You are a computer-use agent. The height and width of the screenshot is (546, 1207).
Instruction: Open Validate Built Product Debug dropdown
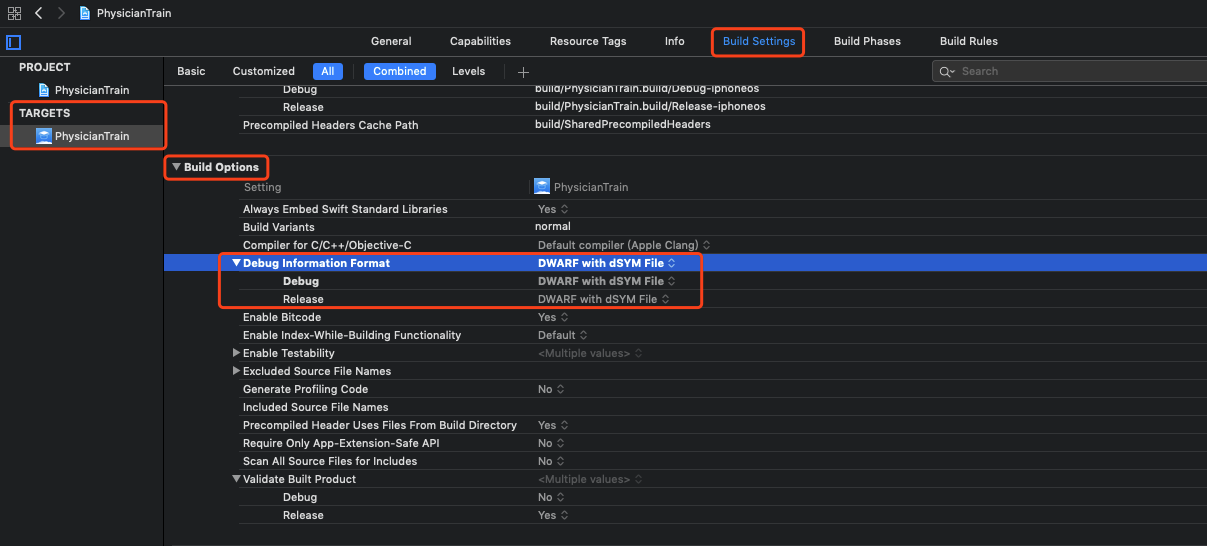pos(552,497)
